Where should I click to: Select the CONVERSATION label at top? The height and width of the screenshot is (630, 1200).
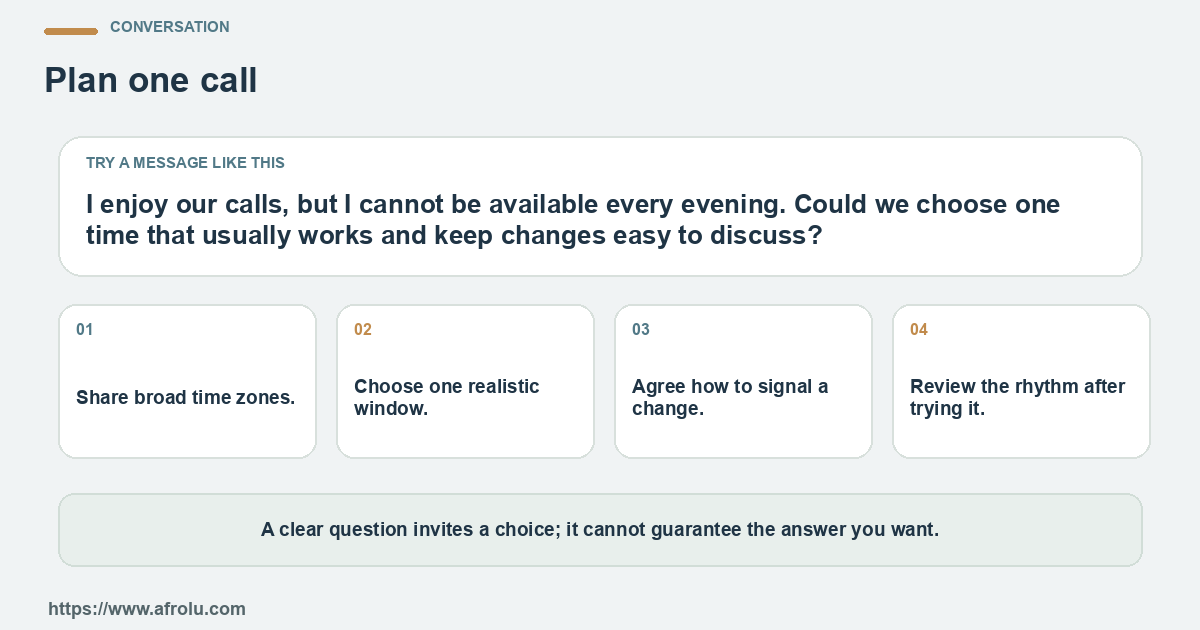pos(170,27)
